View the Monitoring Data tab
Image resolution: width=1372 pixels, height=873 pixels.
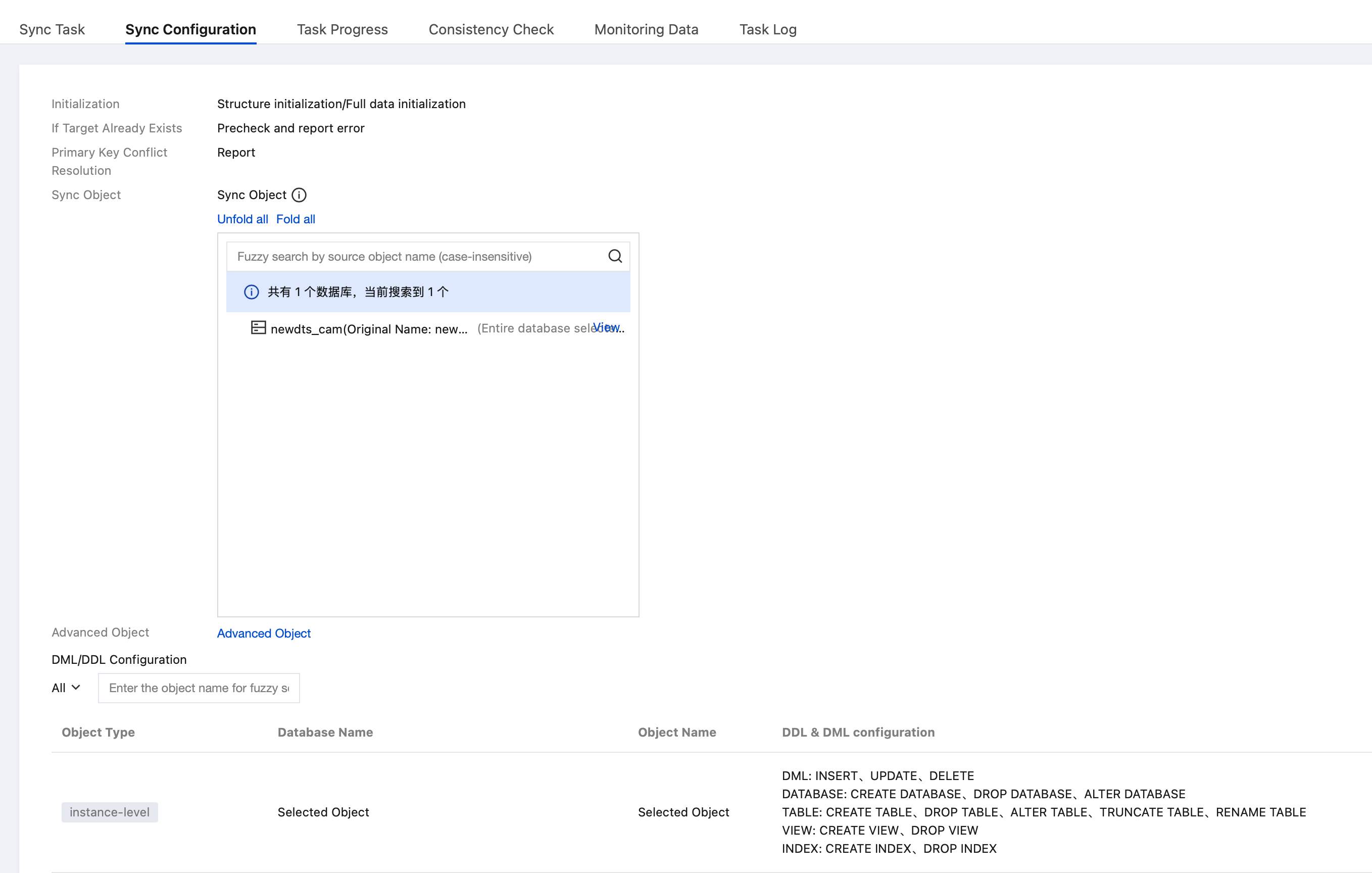click(x=646, y=30)
